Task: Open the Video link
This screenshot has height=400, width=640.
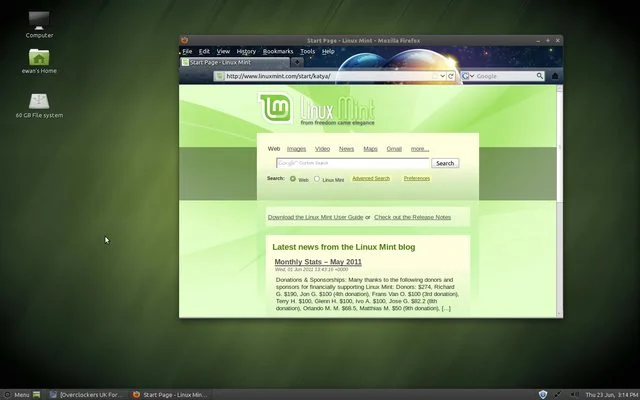Action: point(322,149)
